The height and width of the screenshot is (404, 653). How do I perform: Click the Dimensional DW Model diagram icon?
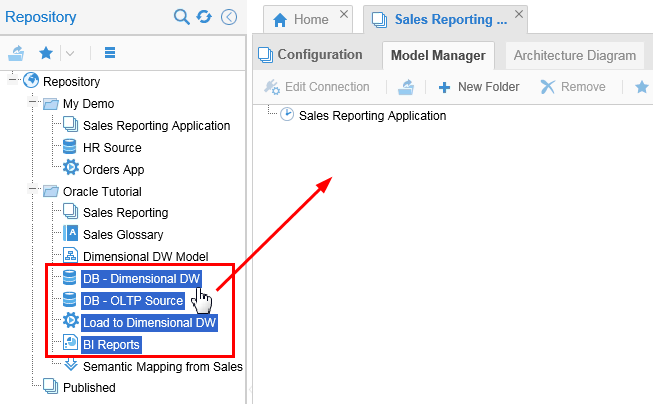tap(70, 255)
